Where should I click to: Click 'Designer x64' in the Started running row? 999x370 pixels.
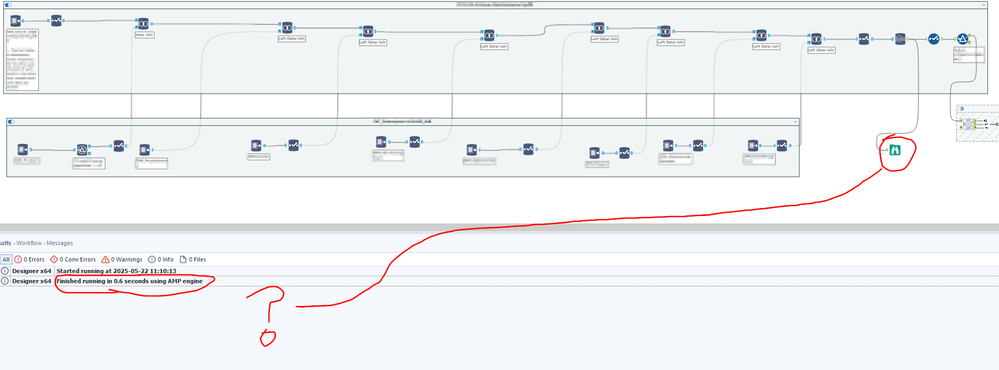click(31, 271)
